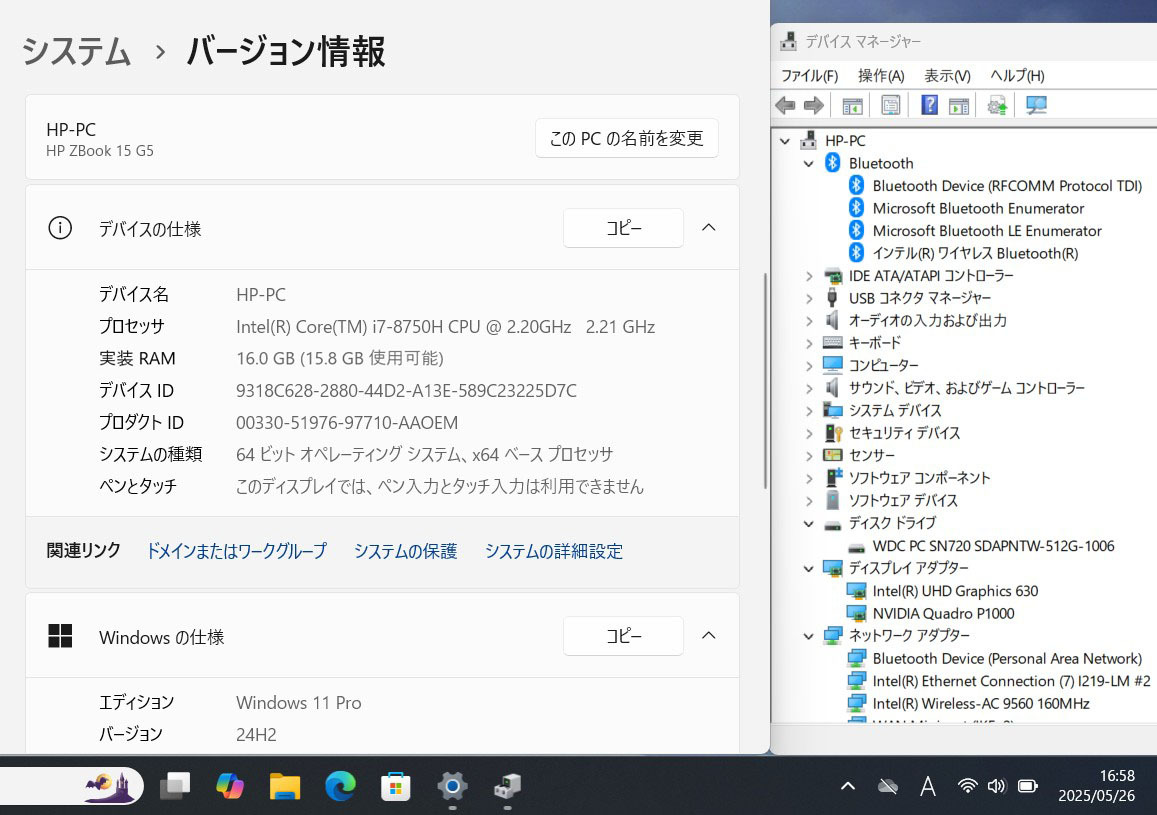
Task: Launch Microsoft Edge from the taskbar
Action: click(340, 786)
